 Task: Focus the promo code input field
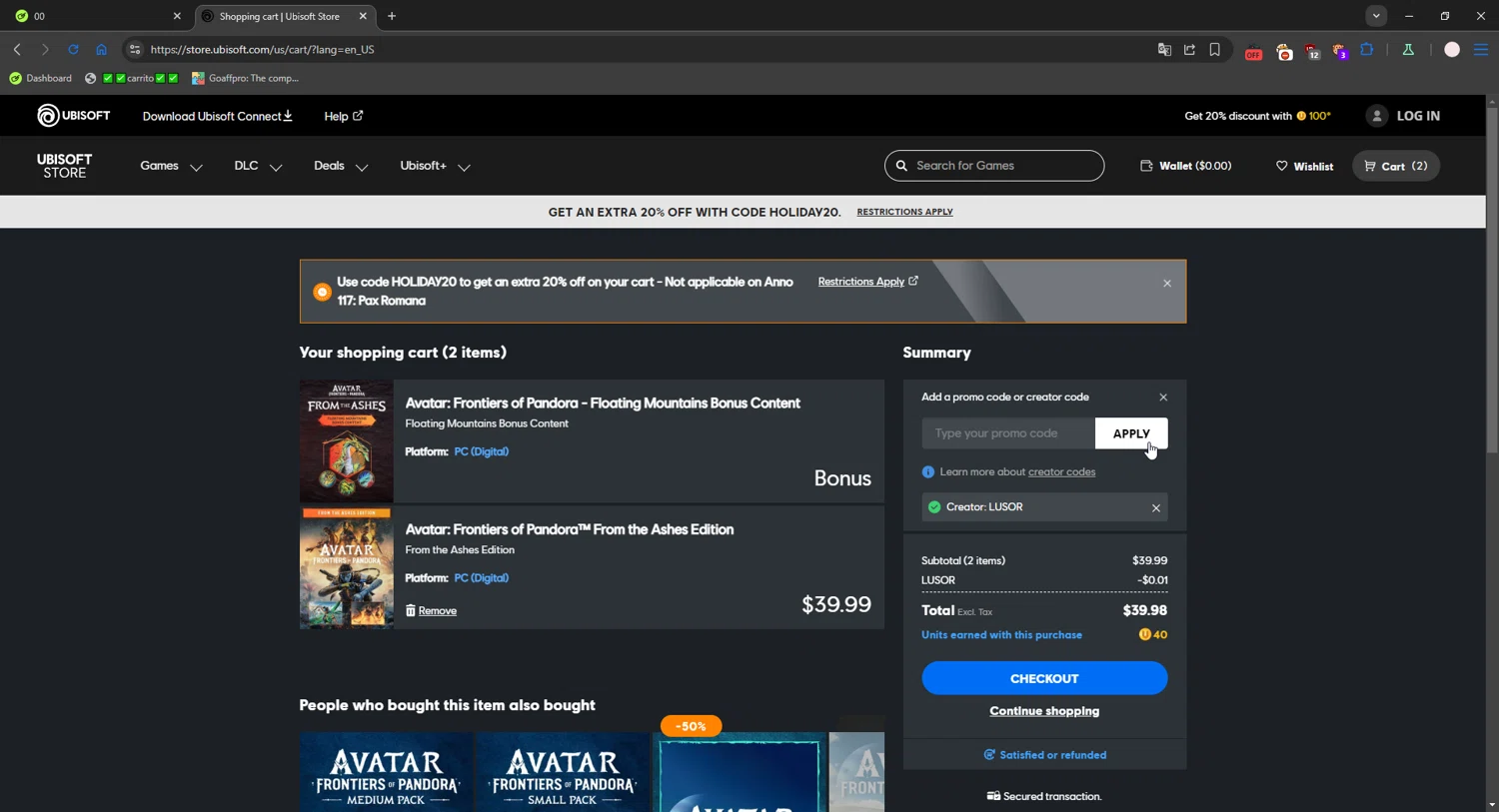pyautogui.click(x=1008, y=433)
